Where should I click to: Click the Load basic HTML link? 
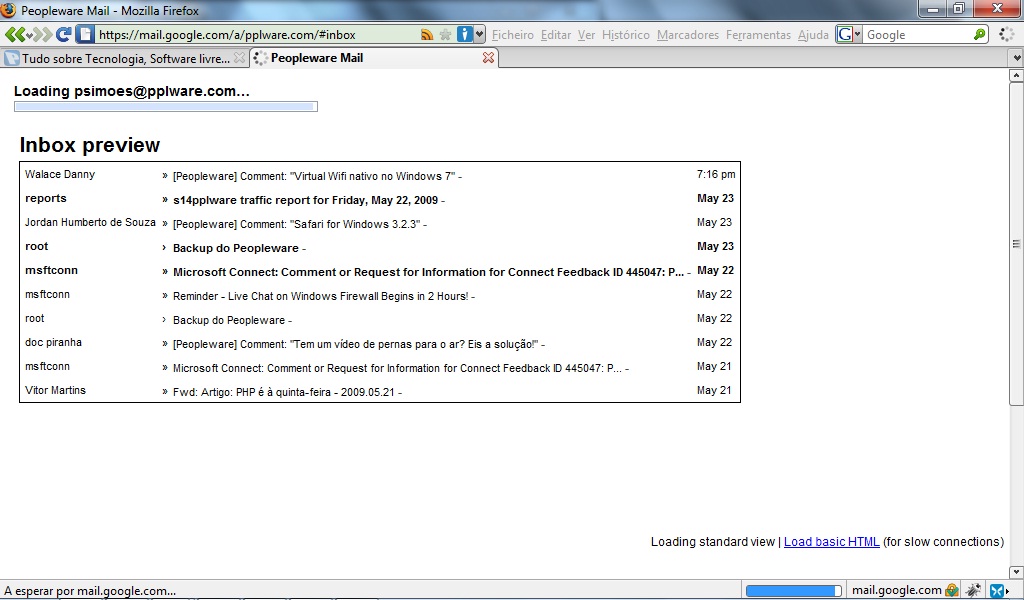point(831,542)
